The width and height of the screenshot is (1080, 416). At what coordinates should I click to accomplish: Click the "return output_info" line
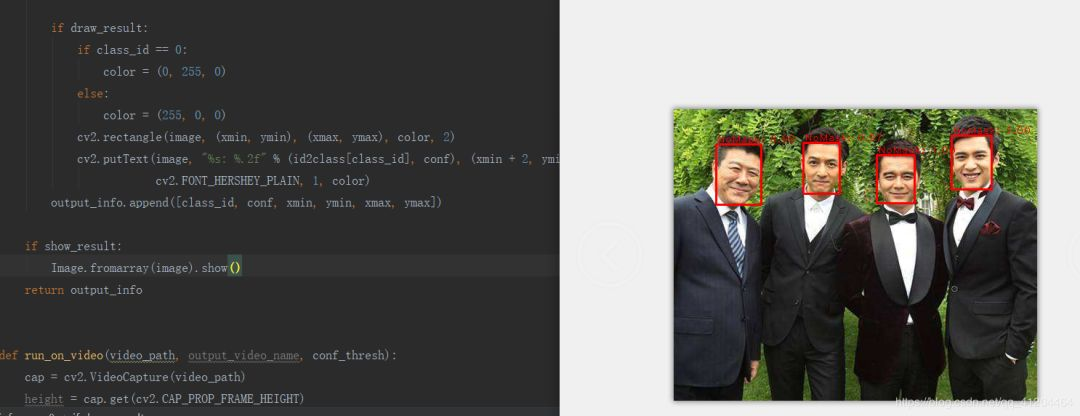point(83,290)
